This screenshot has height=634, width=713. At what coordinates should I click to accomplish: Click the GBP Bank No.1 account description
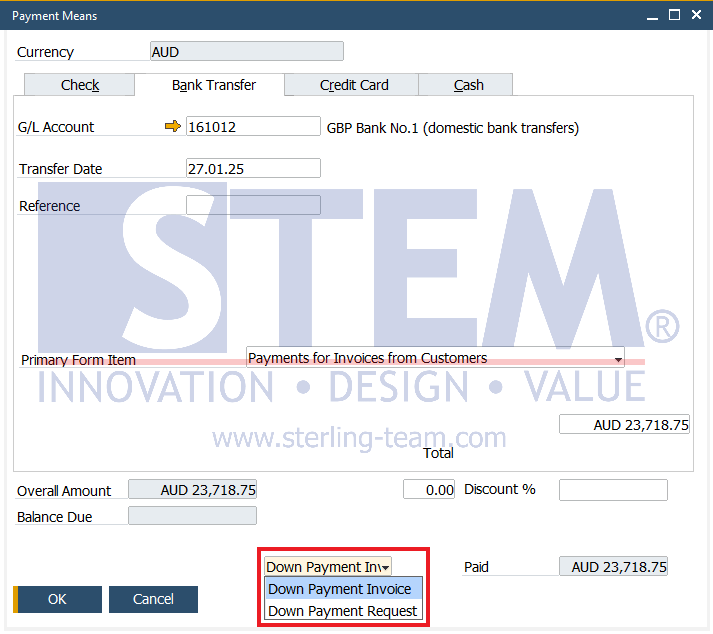[x=453, y=128]
